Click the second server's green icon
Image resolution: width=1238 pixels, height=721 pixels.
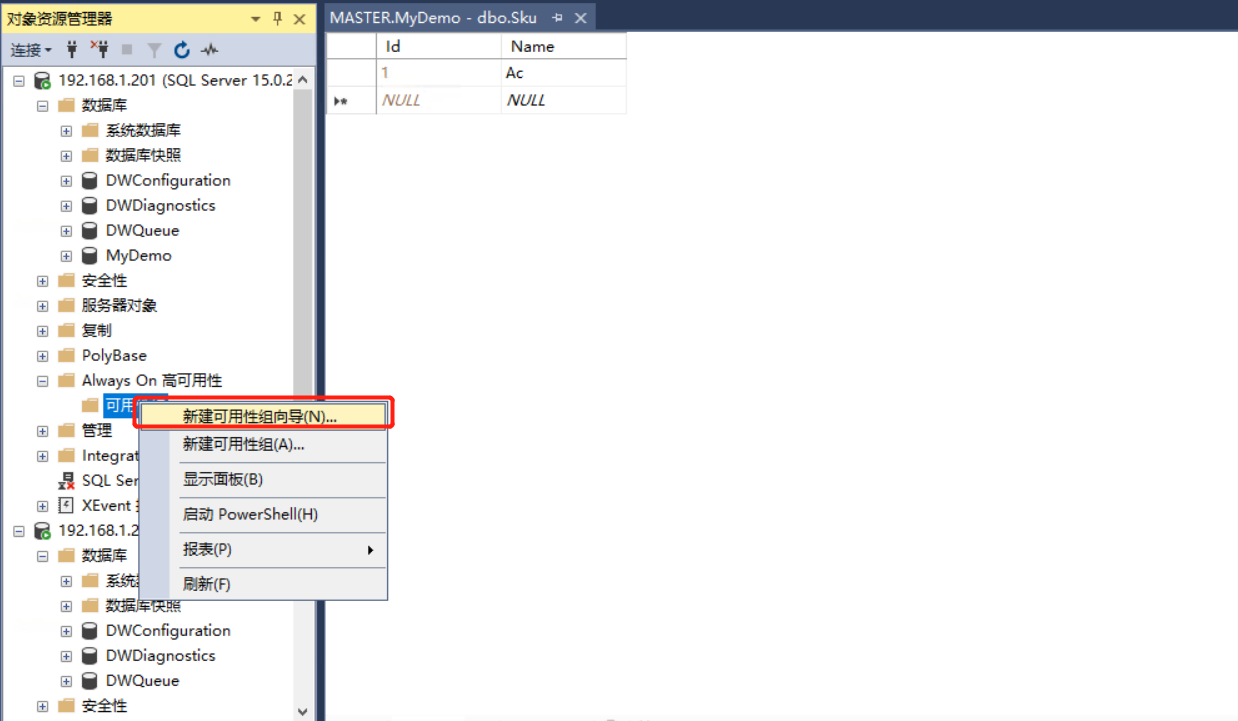(x=42, y=530)
